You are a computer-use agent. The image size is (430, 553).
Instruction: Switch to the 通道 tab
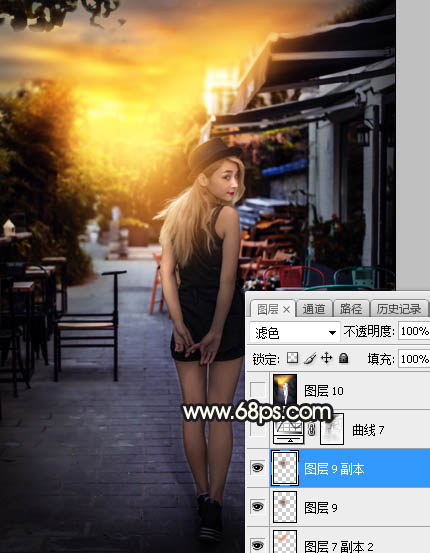point(314,309)
